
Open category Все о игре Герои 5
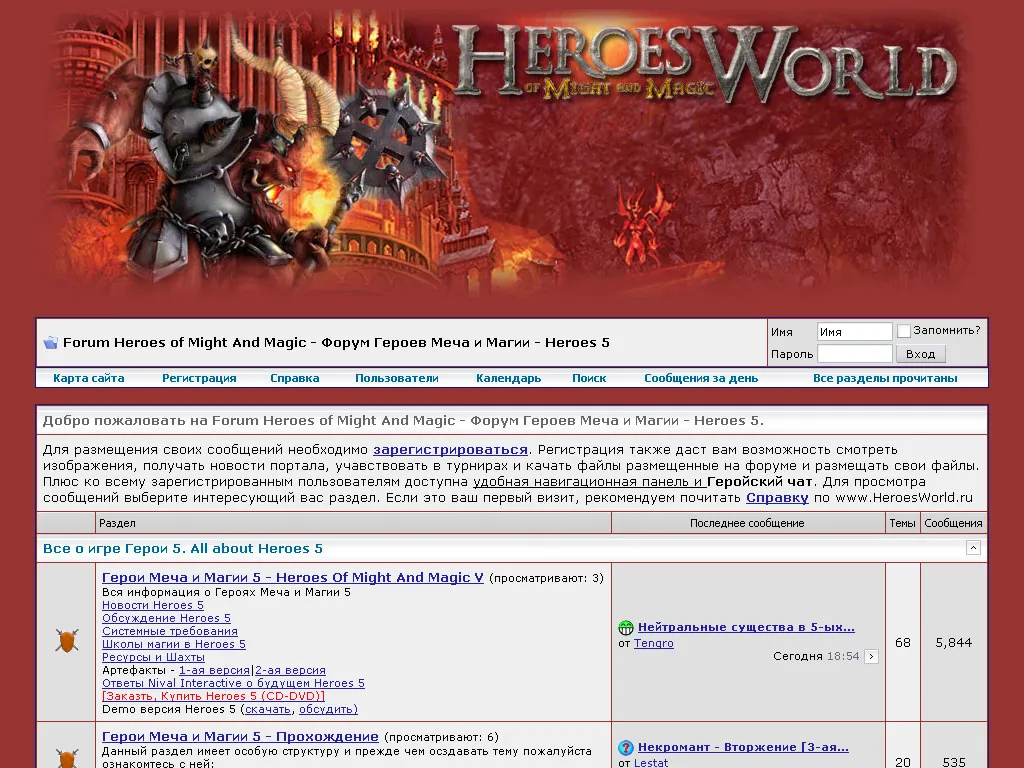pos(183,549)
